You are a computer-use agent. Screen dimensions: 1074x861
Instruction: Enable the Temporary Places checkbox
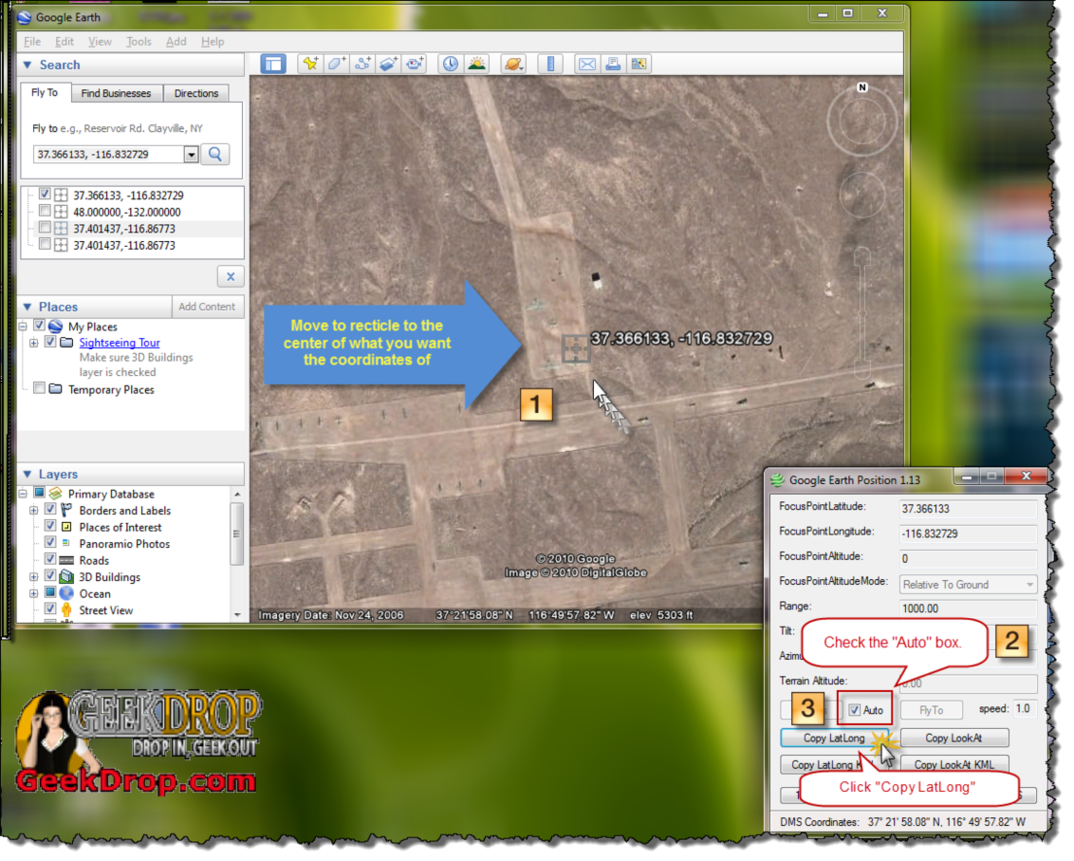(x=39, y=388)
